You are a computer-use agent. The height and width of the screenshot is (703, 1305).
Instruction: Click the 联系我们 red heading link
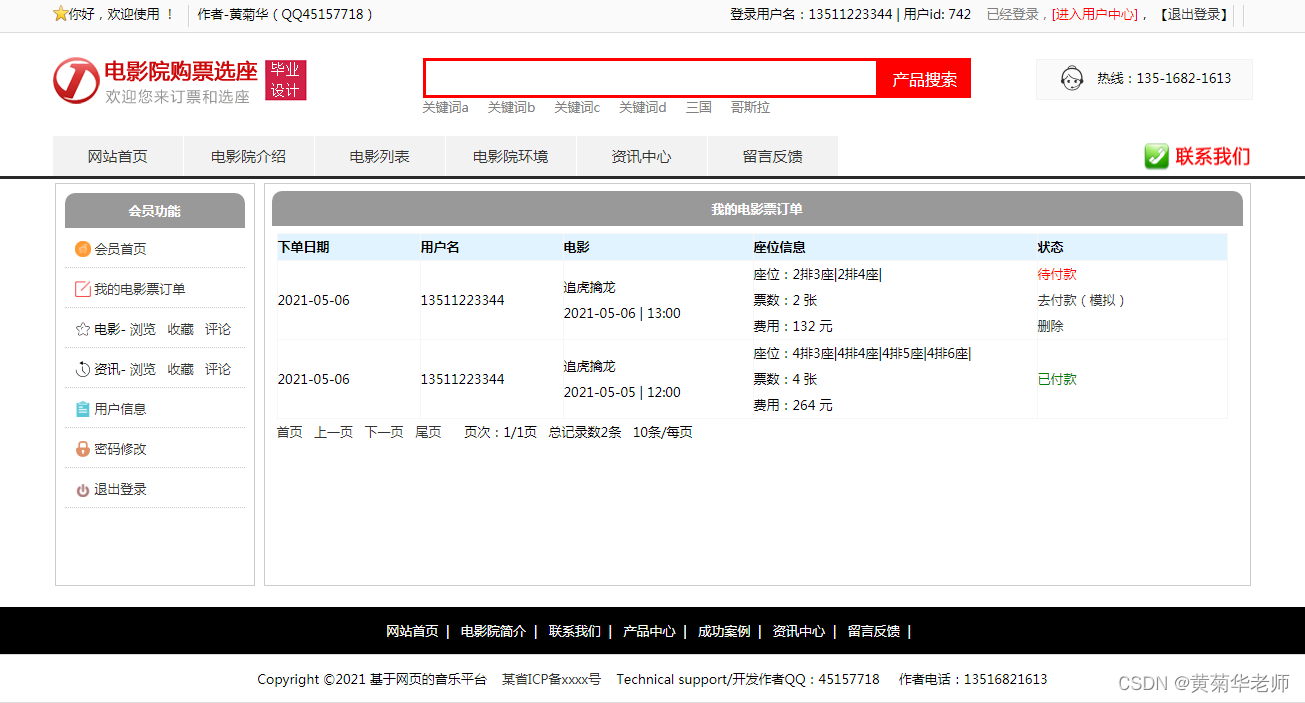point(1212,156)
